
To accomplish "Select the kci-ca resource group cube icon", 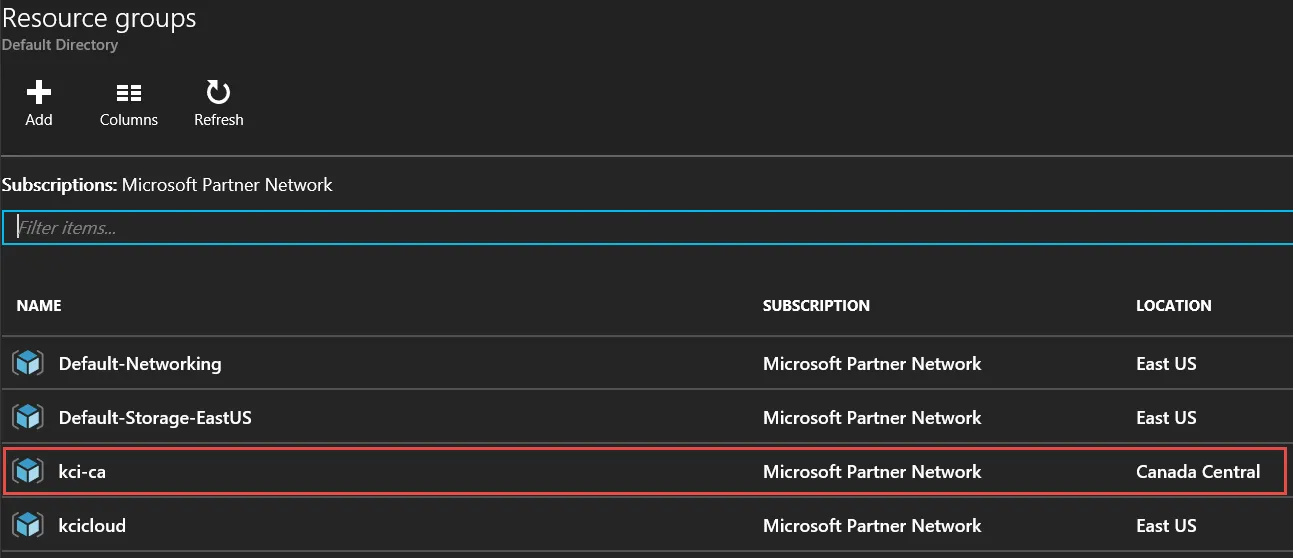I will click(x=28, y=472).
